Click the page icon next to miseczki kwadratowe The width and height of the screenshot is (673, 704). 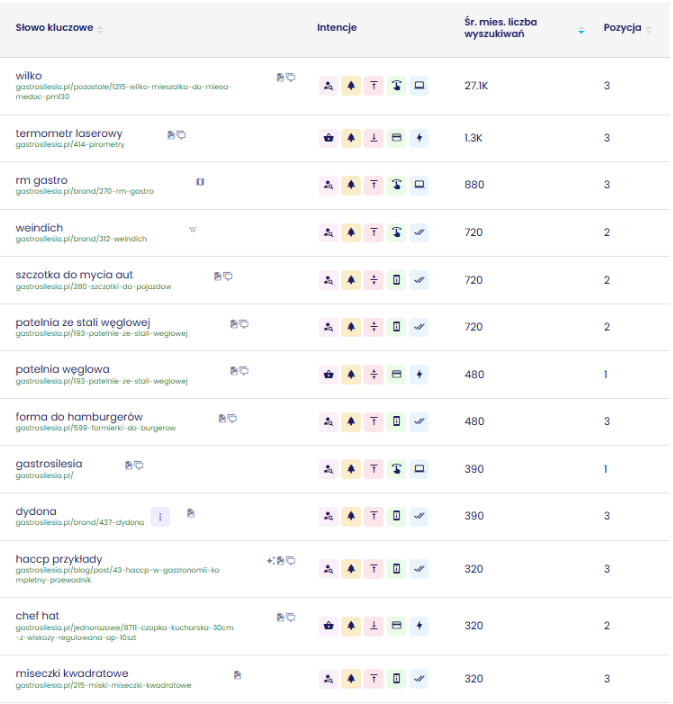(x=238, y=675)
